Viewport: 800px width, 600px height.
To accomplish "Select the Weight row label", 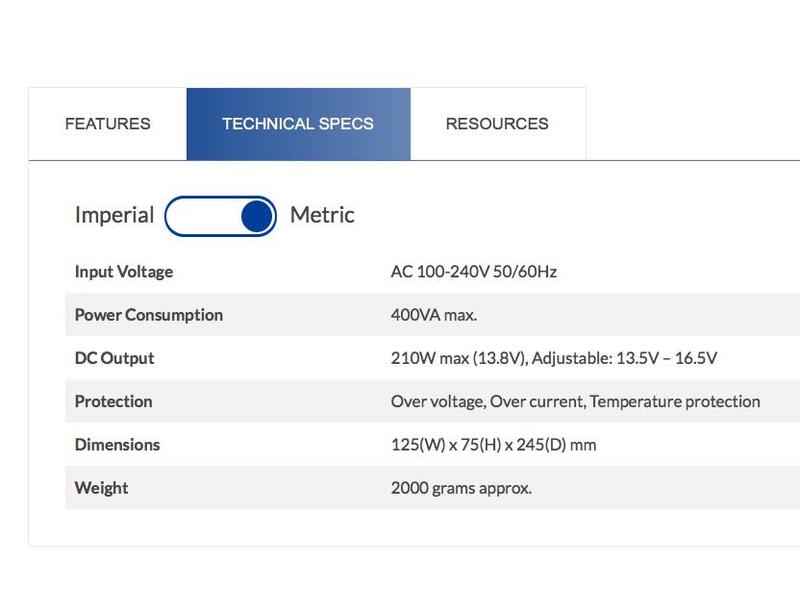I will 102,487.
